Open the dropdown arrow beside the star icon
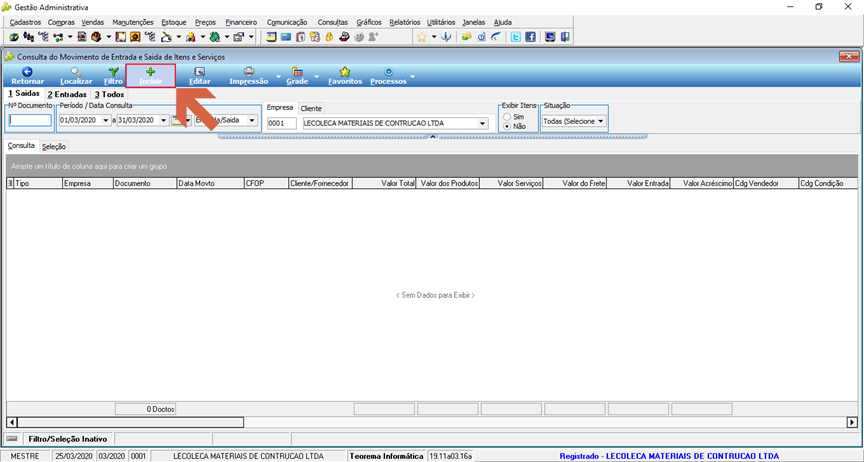Image resolution: width=864 pixels, height=462 pixels. [434, 37]
